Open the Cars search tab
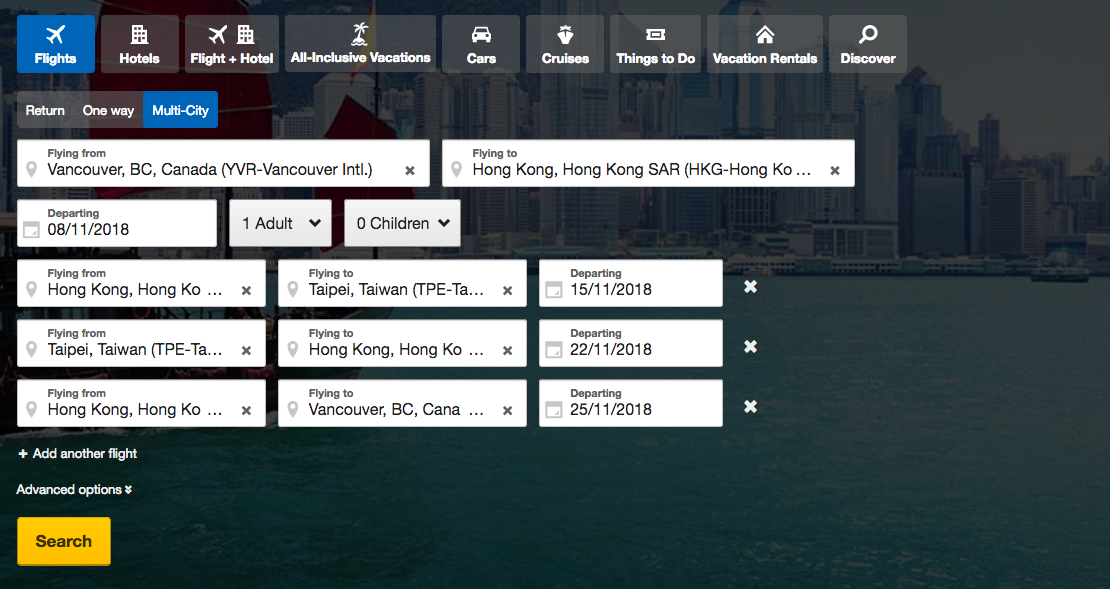This screenshot has height=589, width=1110. (x=481, y=44)
